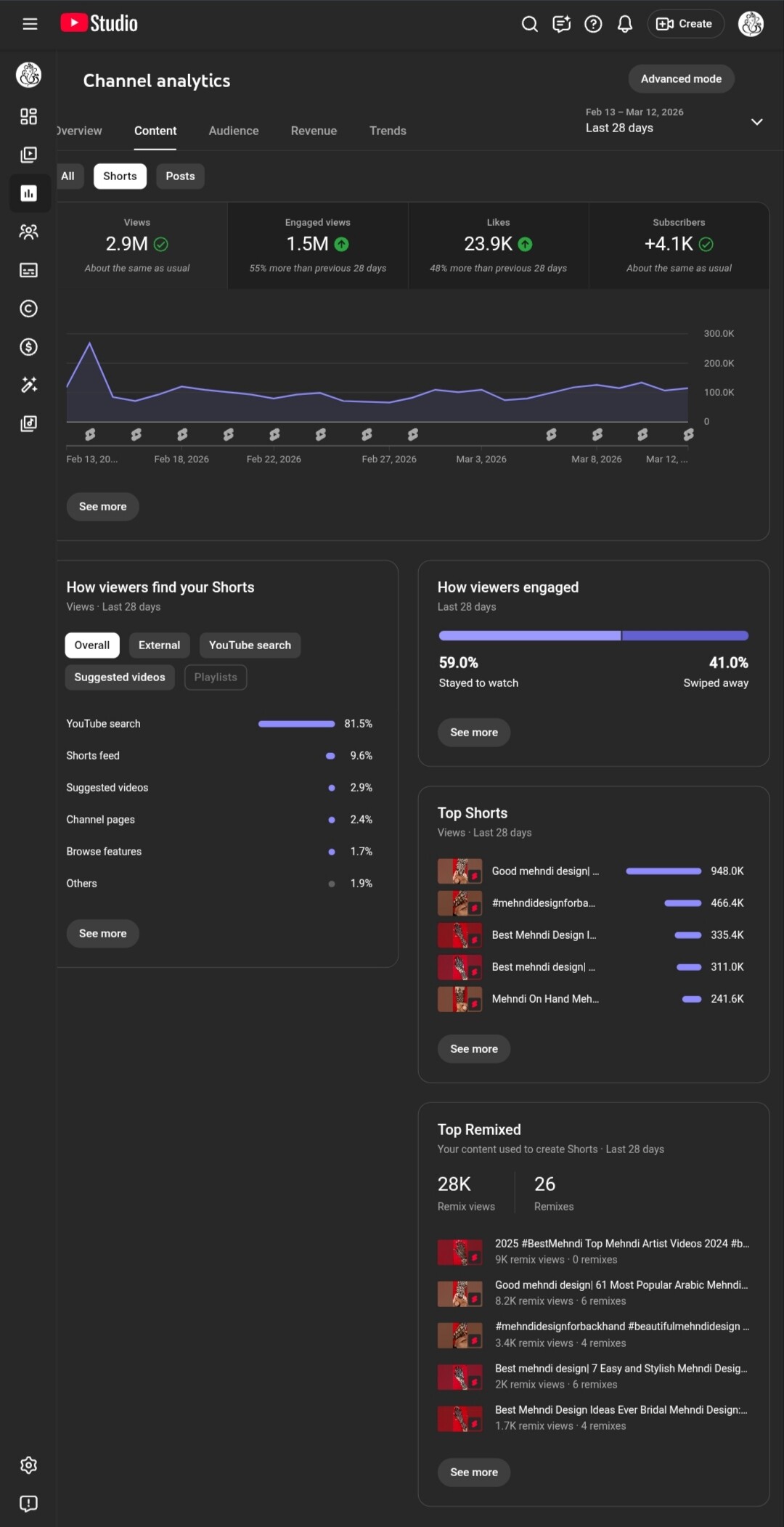Expand the Likes metric card

coord(498,245)
